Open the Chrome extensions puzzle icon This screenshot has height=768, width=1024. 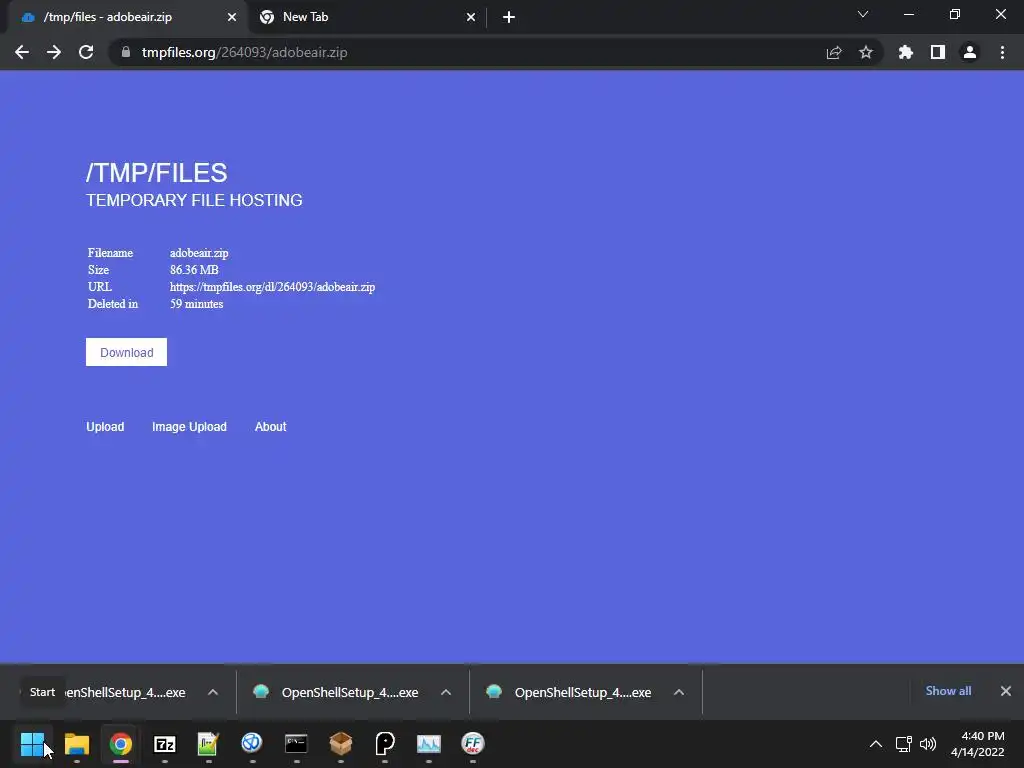click(906, 52)
